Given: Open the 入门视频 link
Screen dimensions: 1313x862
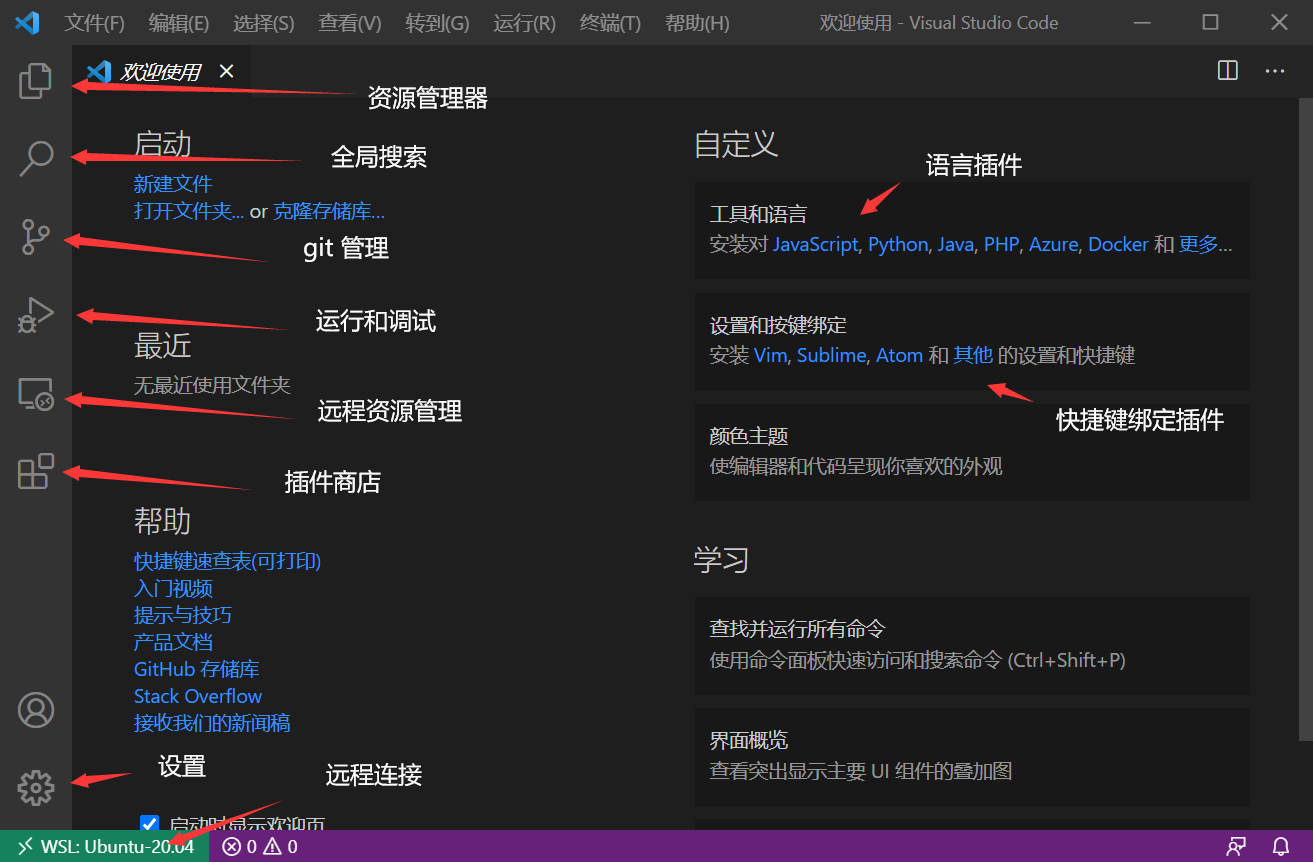Looking at the screenshot, I should [x=173, y=588].
